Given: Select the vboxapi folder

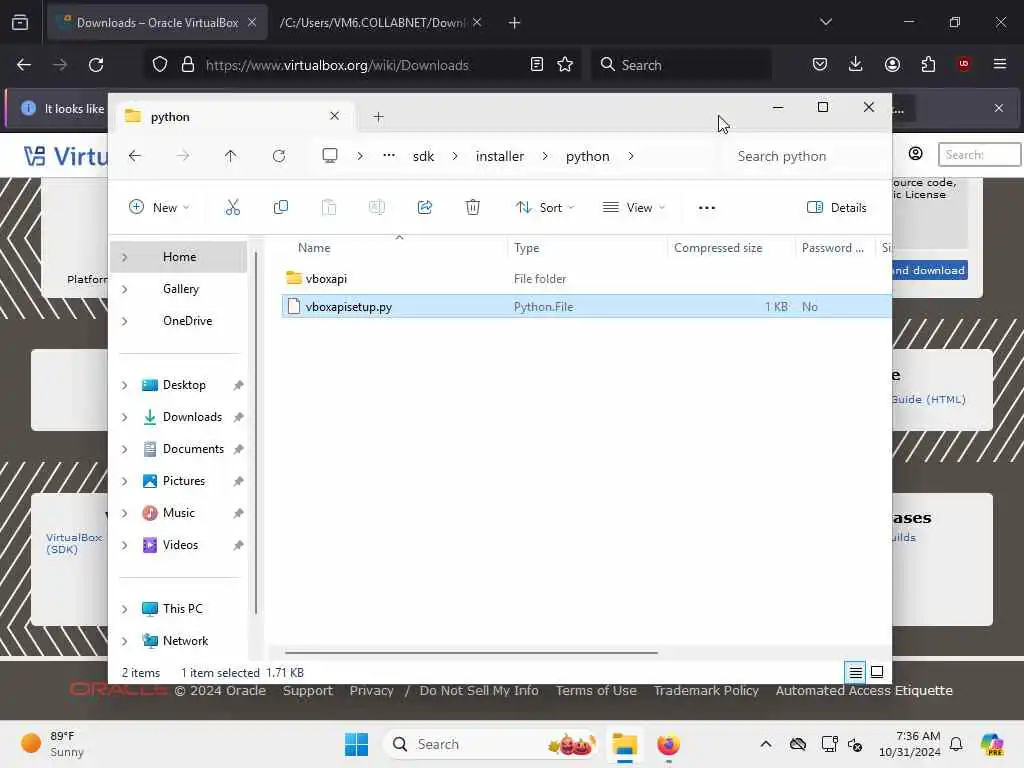Looking at the screenshot, I should point(326,279).
